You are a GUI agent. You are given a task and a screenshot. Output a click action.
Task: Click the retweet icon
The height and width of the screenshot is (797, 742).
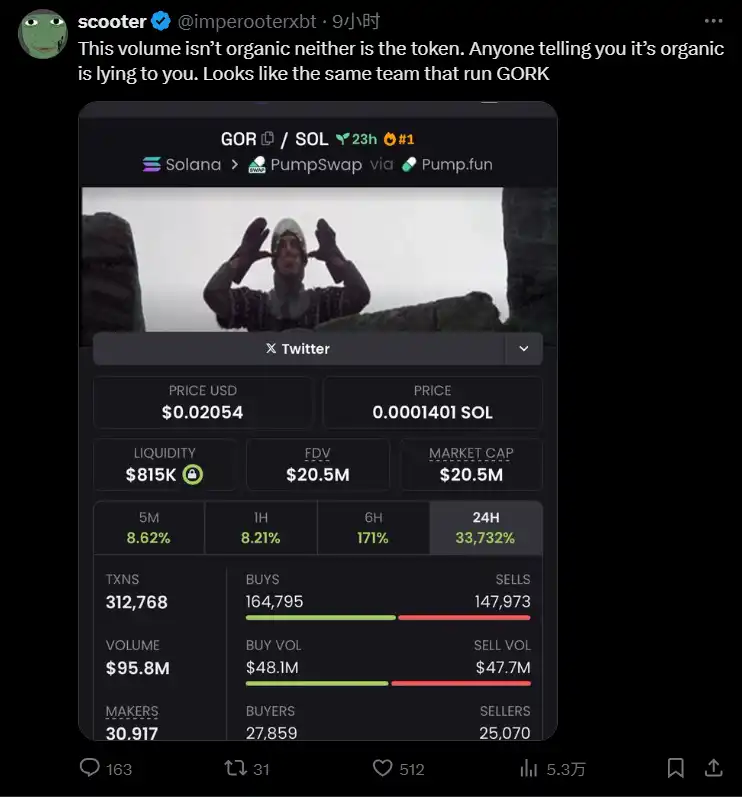point(235,768)
